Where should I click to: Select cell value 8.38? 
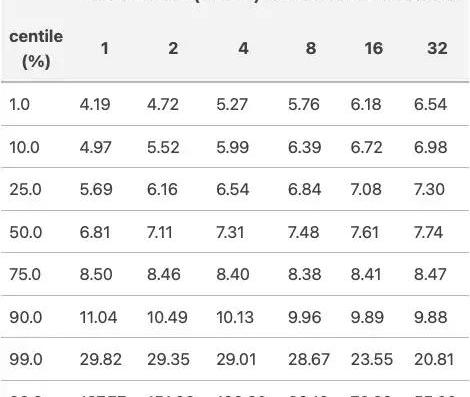point(305,274)
